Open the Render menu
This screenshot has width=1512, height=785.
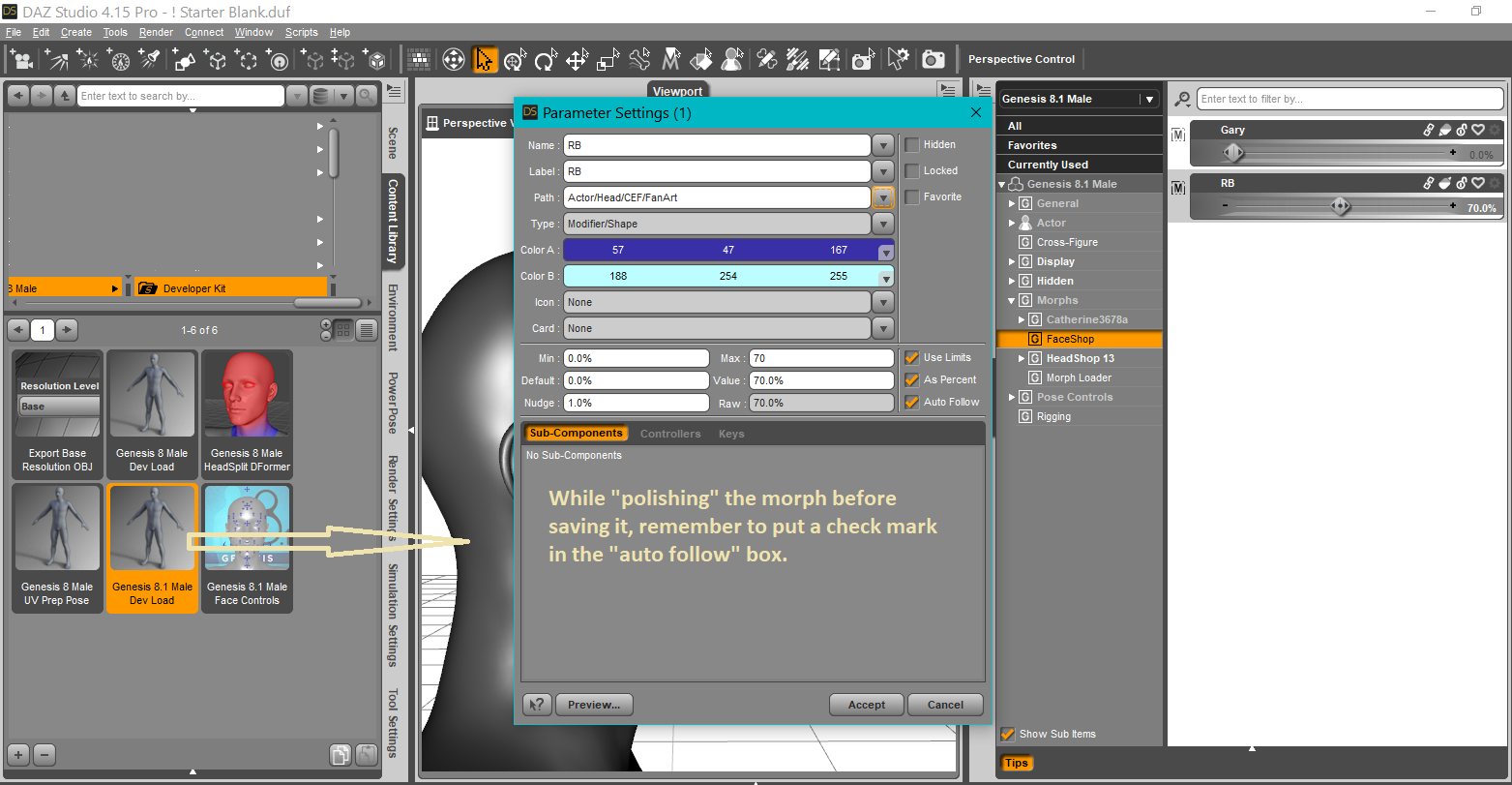[156, 32]
